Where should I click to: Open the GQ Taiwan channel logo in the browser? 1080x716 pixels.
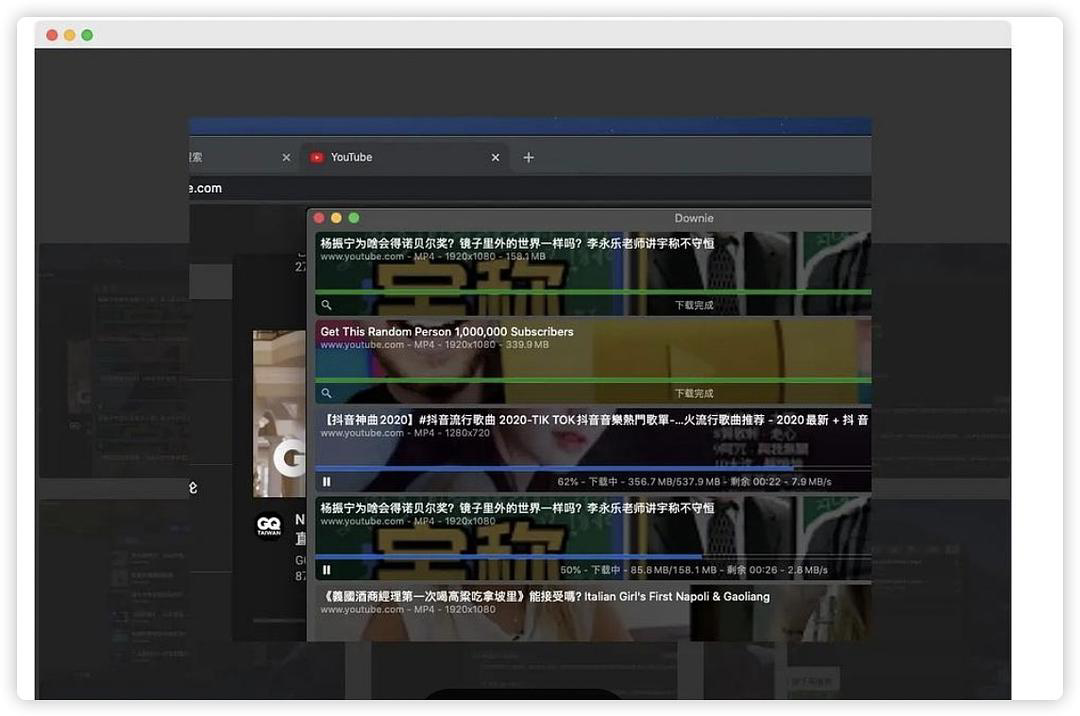[x=269, y=527]
